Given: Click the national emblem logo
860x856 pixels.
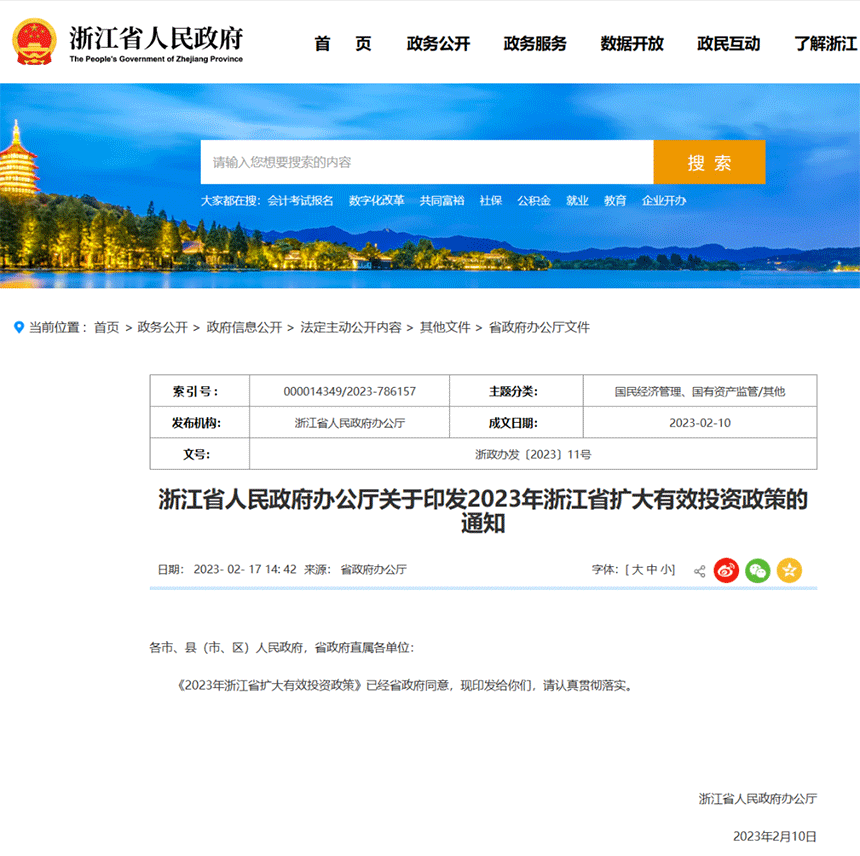Looking at the screenshot, I should pos(35,42).
